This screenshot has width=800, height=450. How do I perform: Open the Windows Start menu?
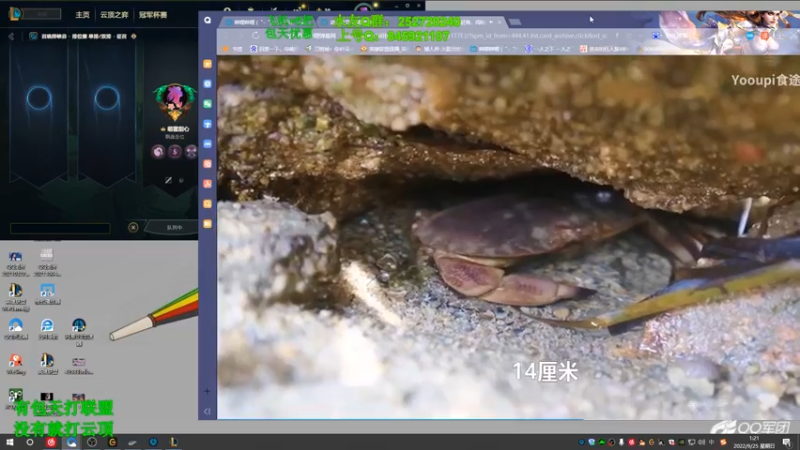(10, 442)
